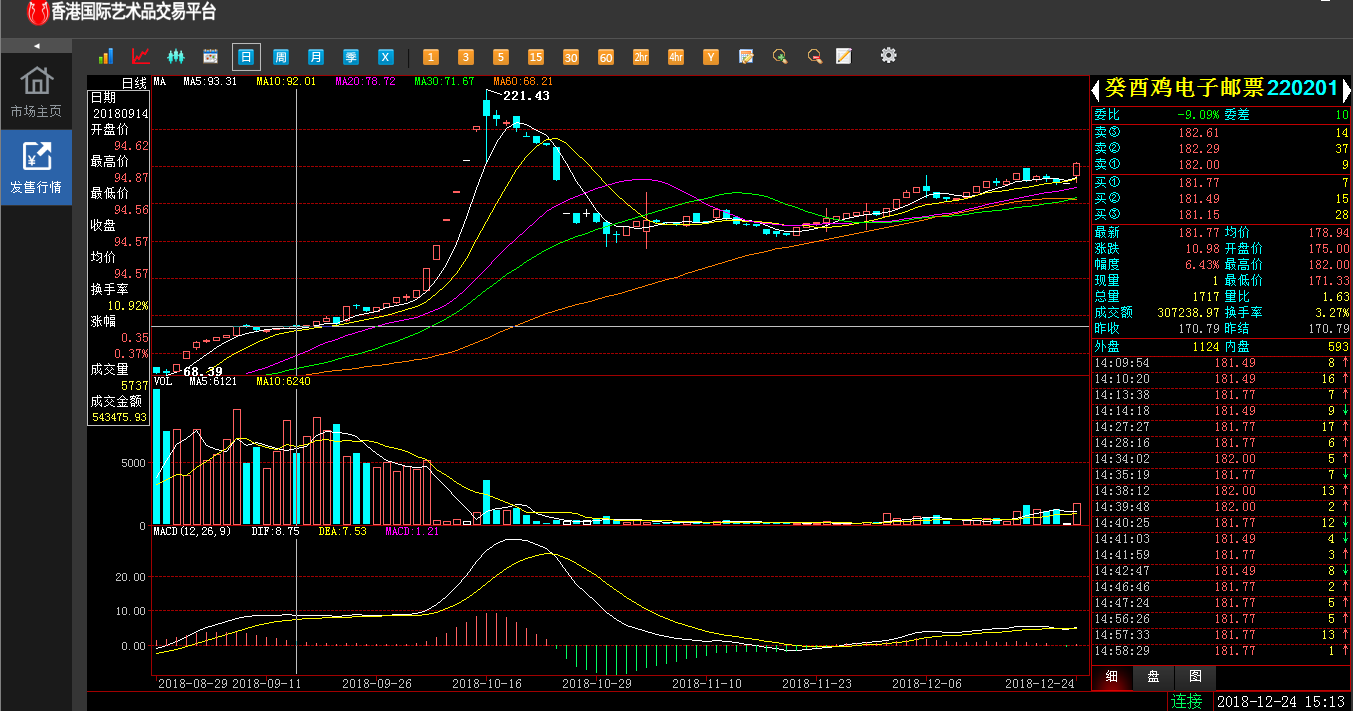Click the stock title 癸酉鸡电子邮票
The width and height of the screenshot is (1353, 711).
pyautogui.click(x=1184, y=88)
